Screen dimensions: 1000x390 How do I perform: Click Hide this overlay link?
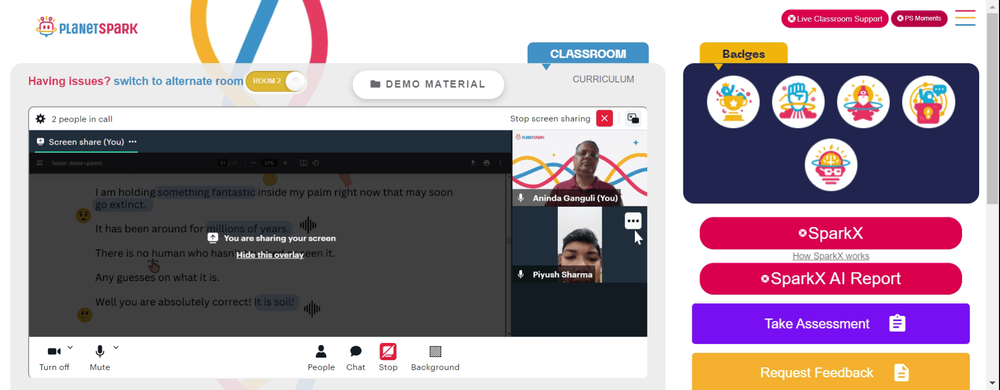270,255
